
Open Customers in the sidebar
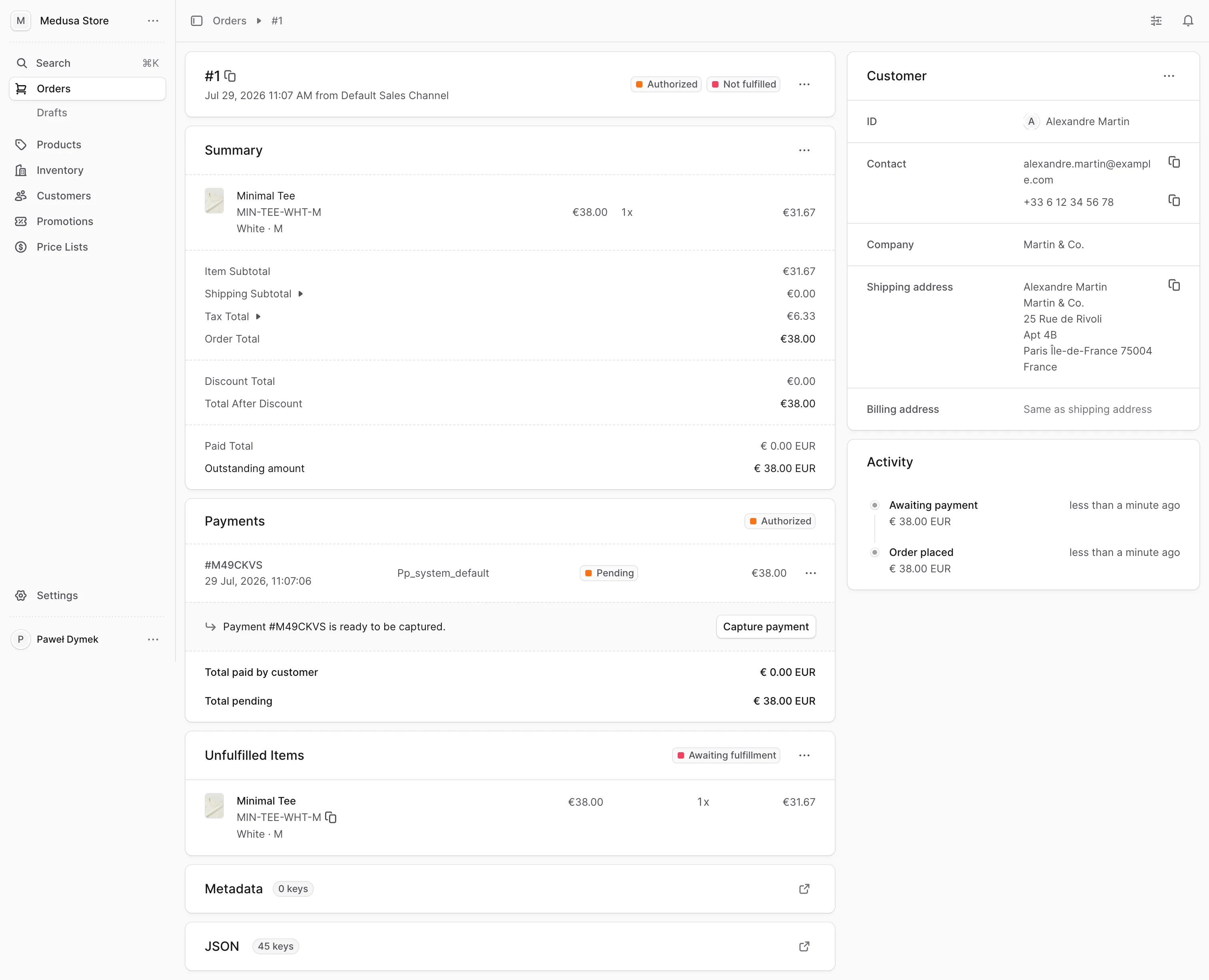pyautogui.click(x=88, y=196)
